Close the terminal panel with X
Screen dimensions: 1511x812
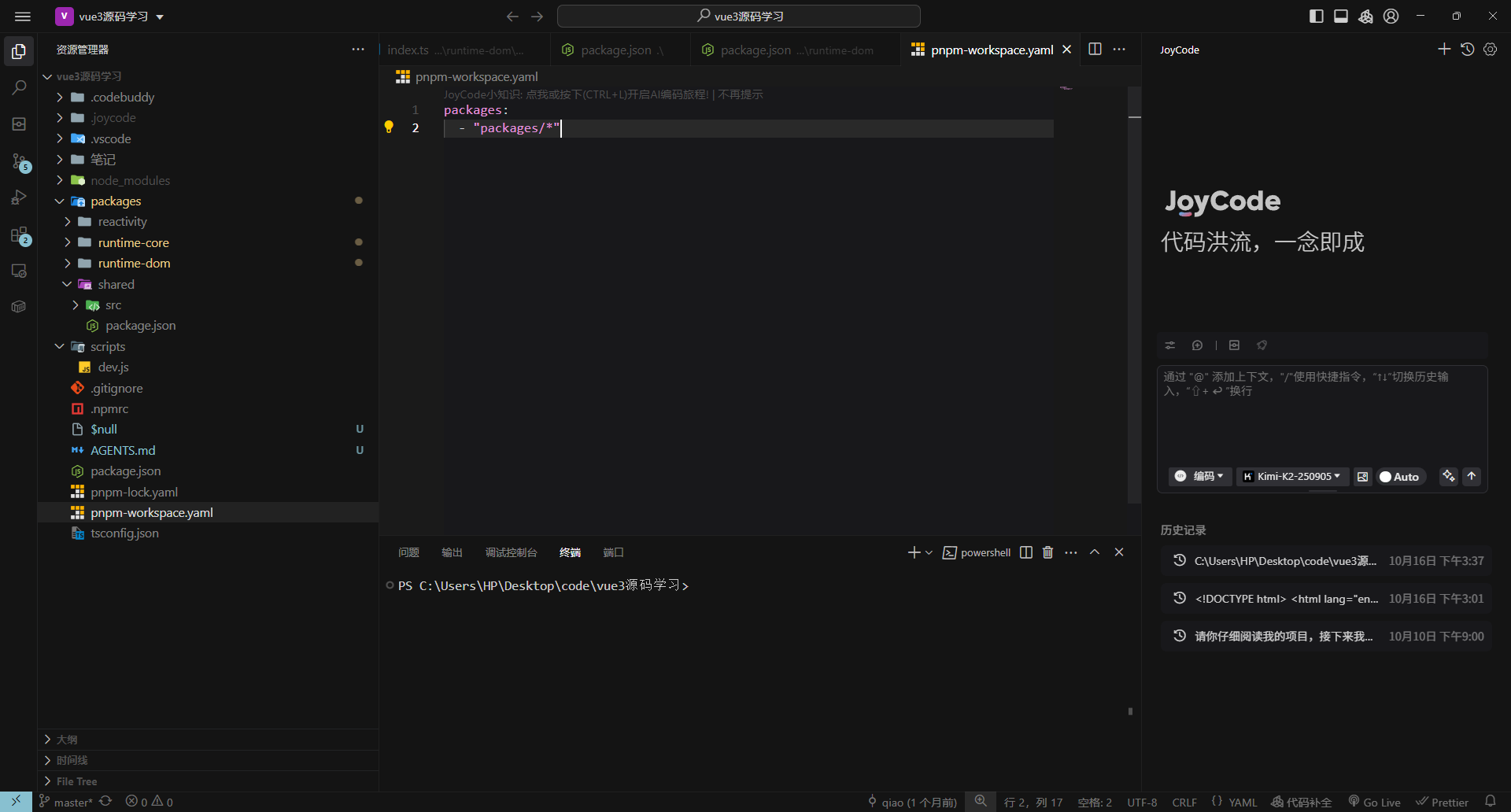[1119, 552]
